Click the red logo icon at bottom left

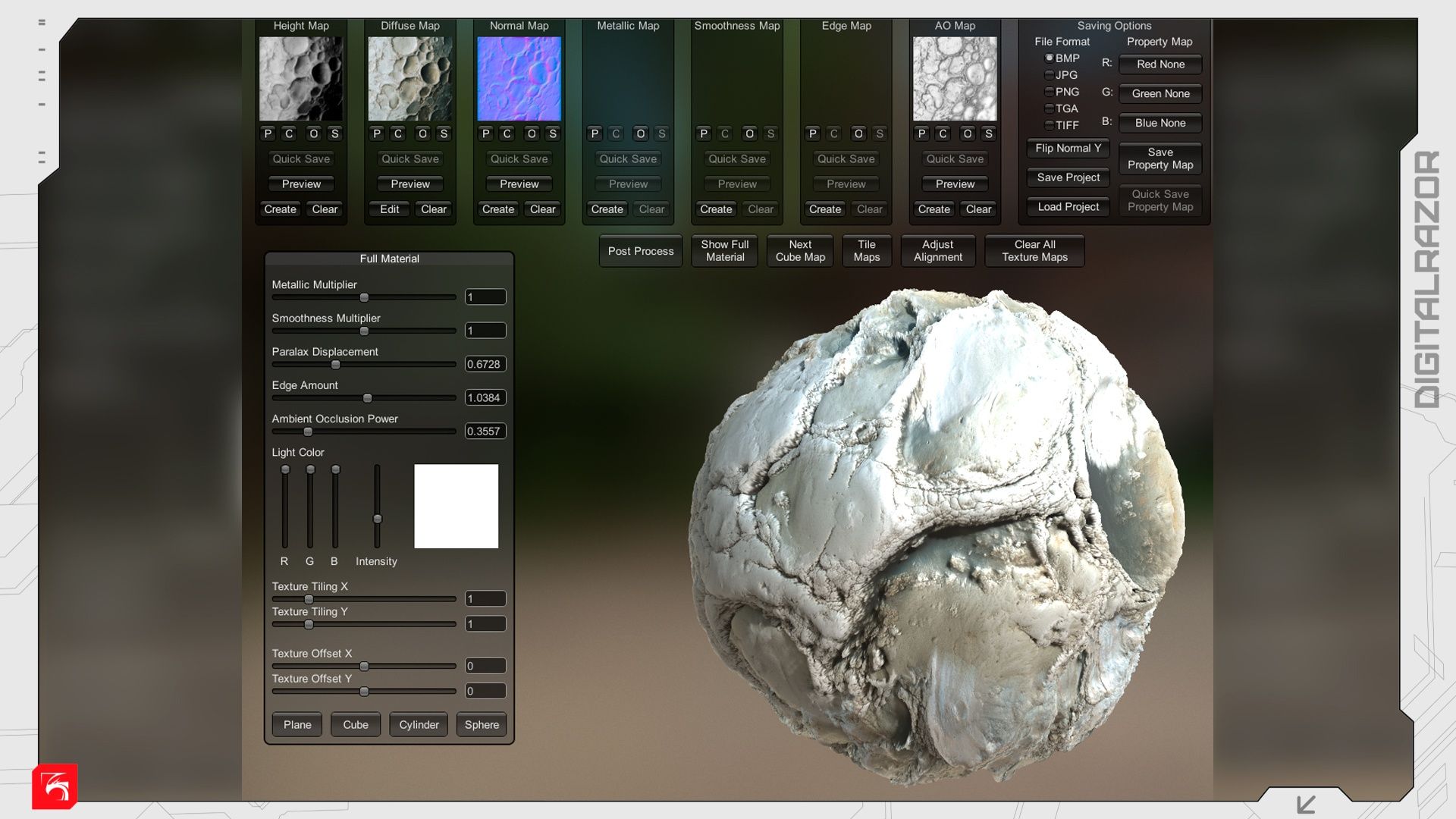(x=55, y=786)
